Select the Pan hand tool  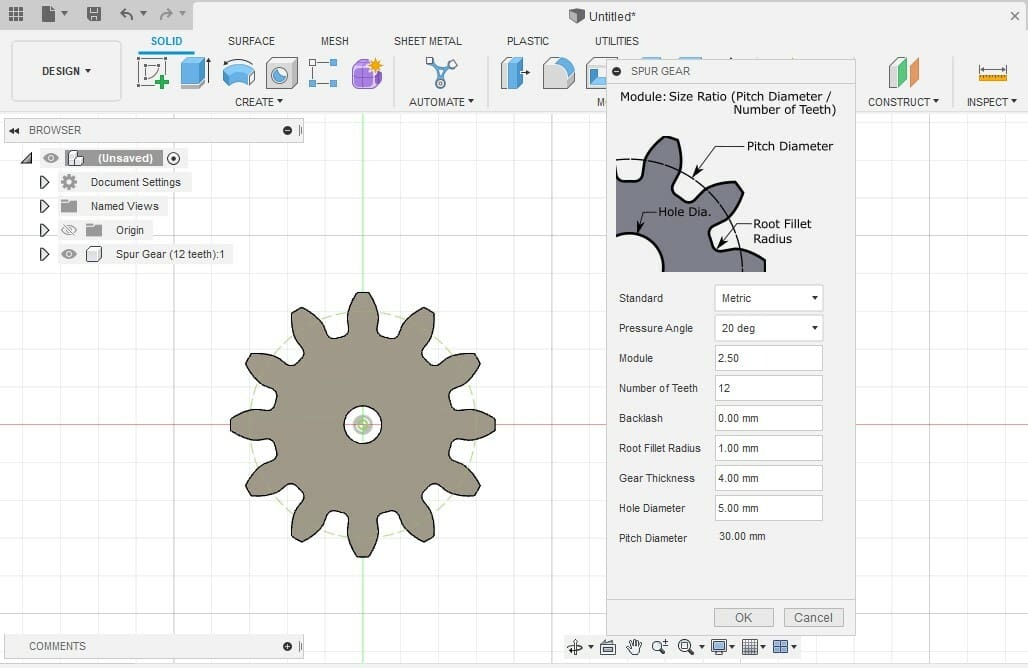click(634, 647)
